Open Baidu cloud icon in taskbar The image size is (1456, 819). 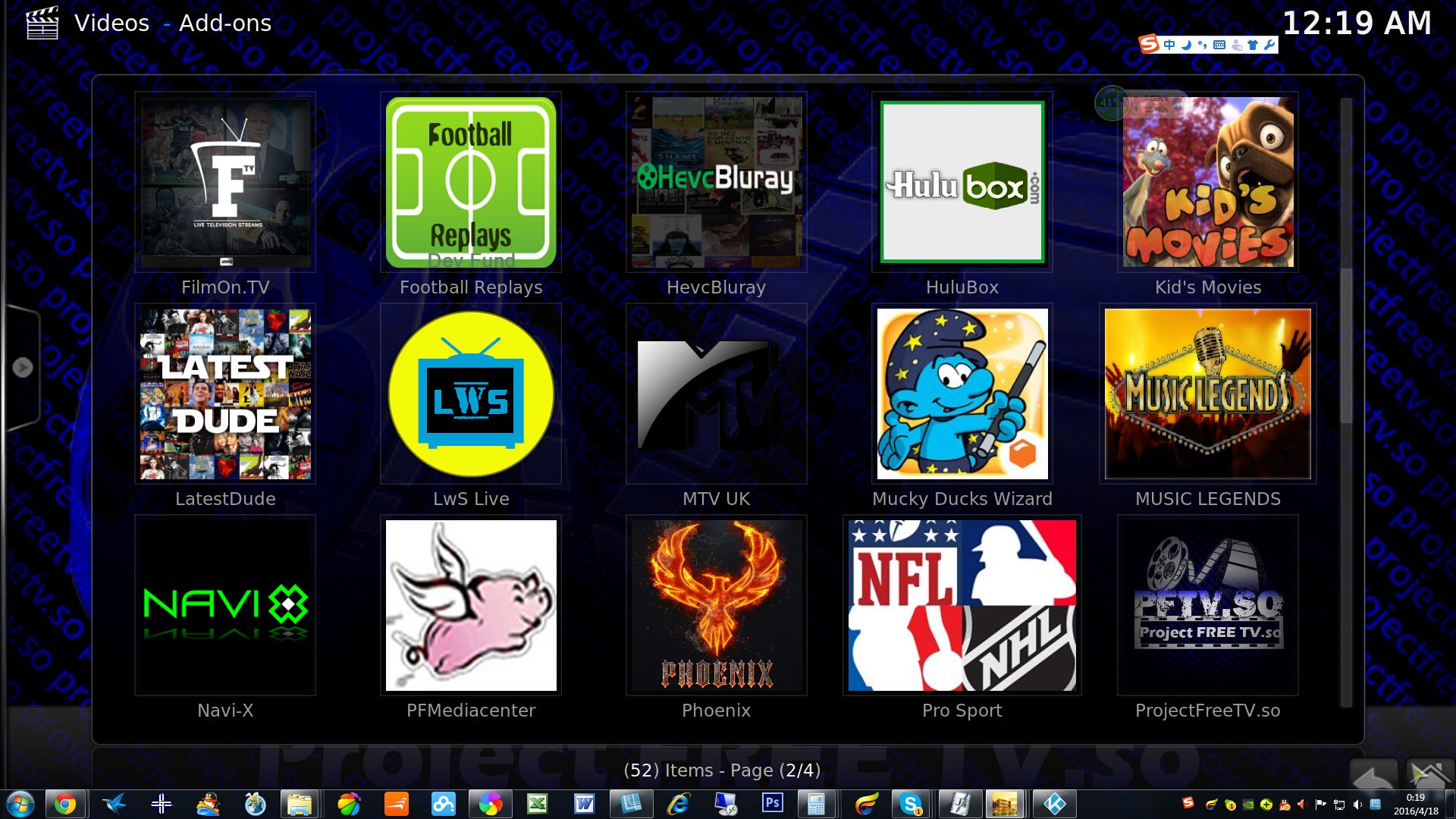pos(444,804)
